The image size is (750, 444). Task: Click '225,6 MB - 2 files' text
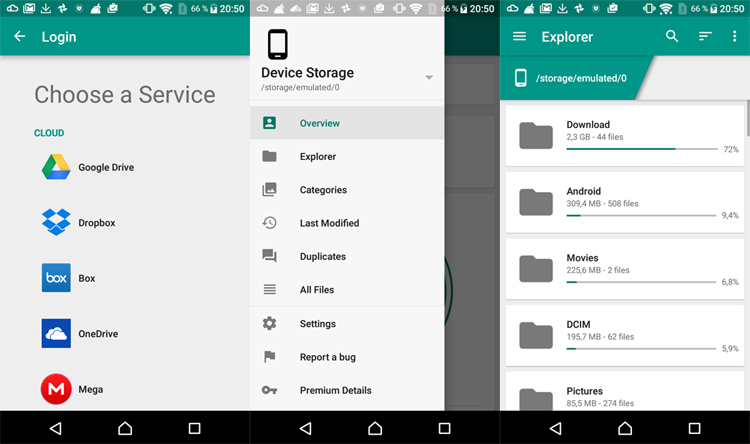point(598,270)
